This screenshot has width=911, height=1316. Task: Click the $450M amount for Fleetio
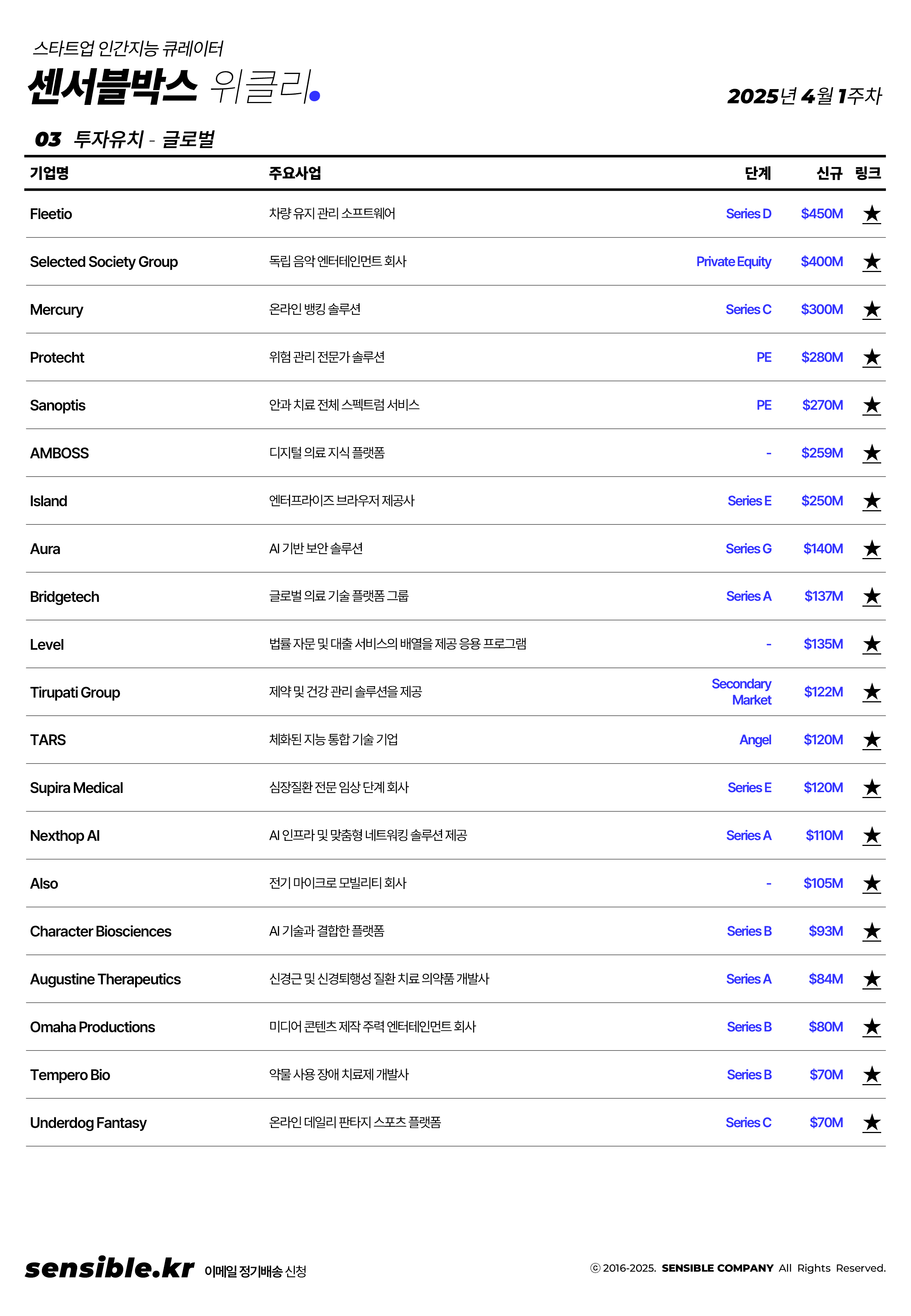pyautogui.click(x=822, y=214)
